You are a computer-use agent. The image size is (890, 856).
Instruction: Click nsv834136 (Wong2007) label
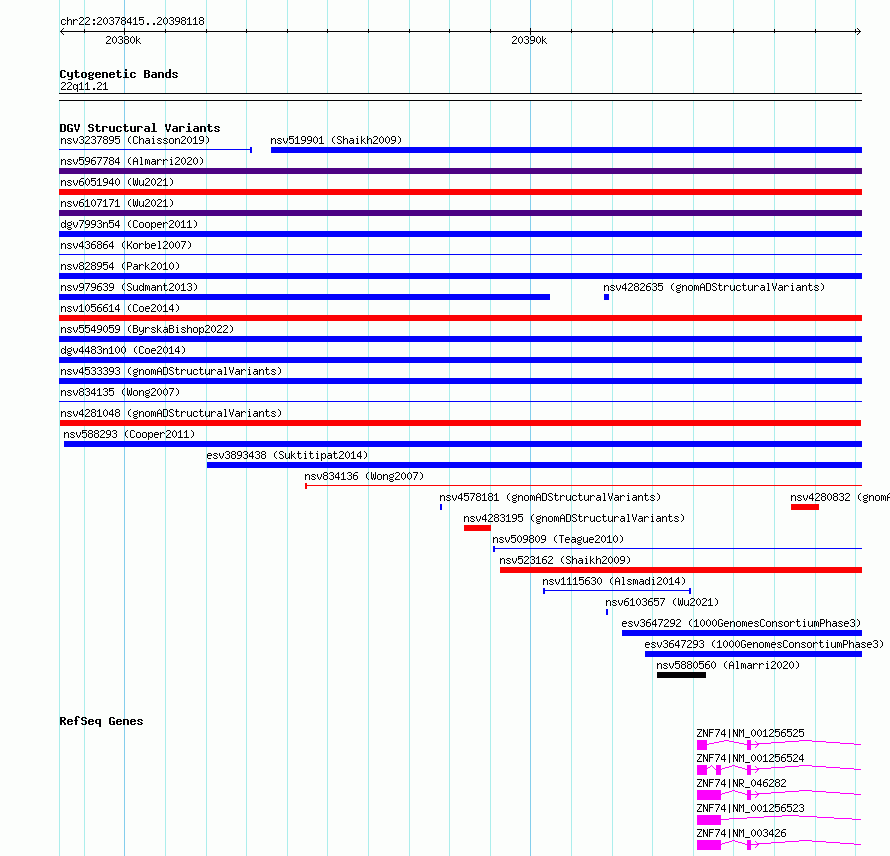coord(364,476)
